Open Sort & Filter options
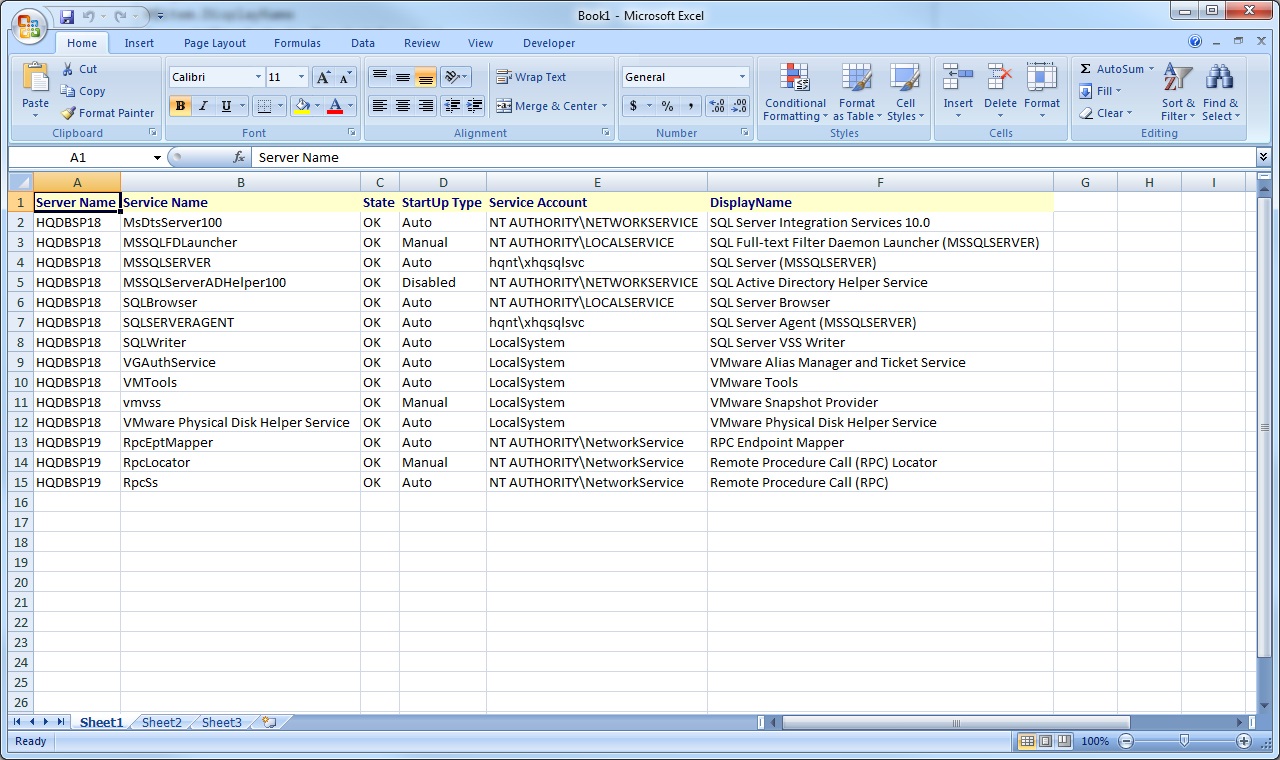1280x760 pixels. [x=1178, y=93]
